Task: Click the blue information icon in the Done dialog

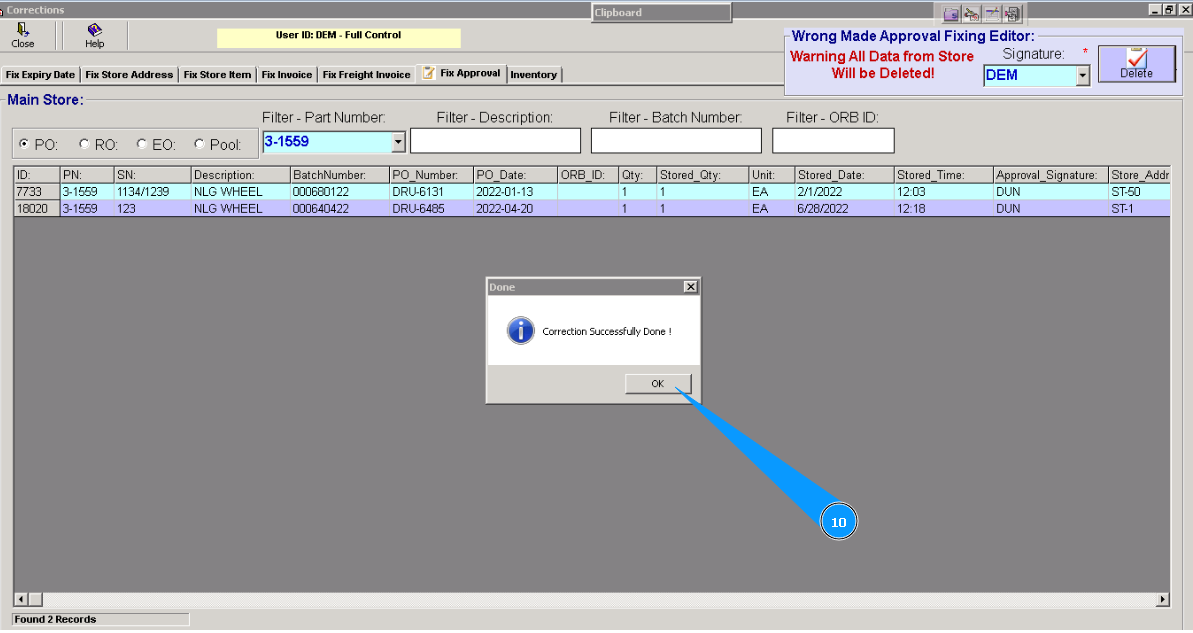Action: click(520, 331)
